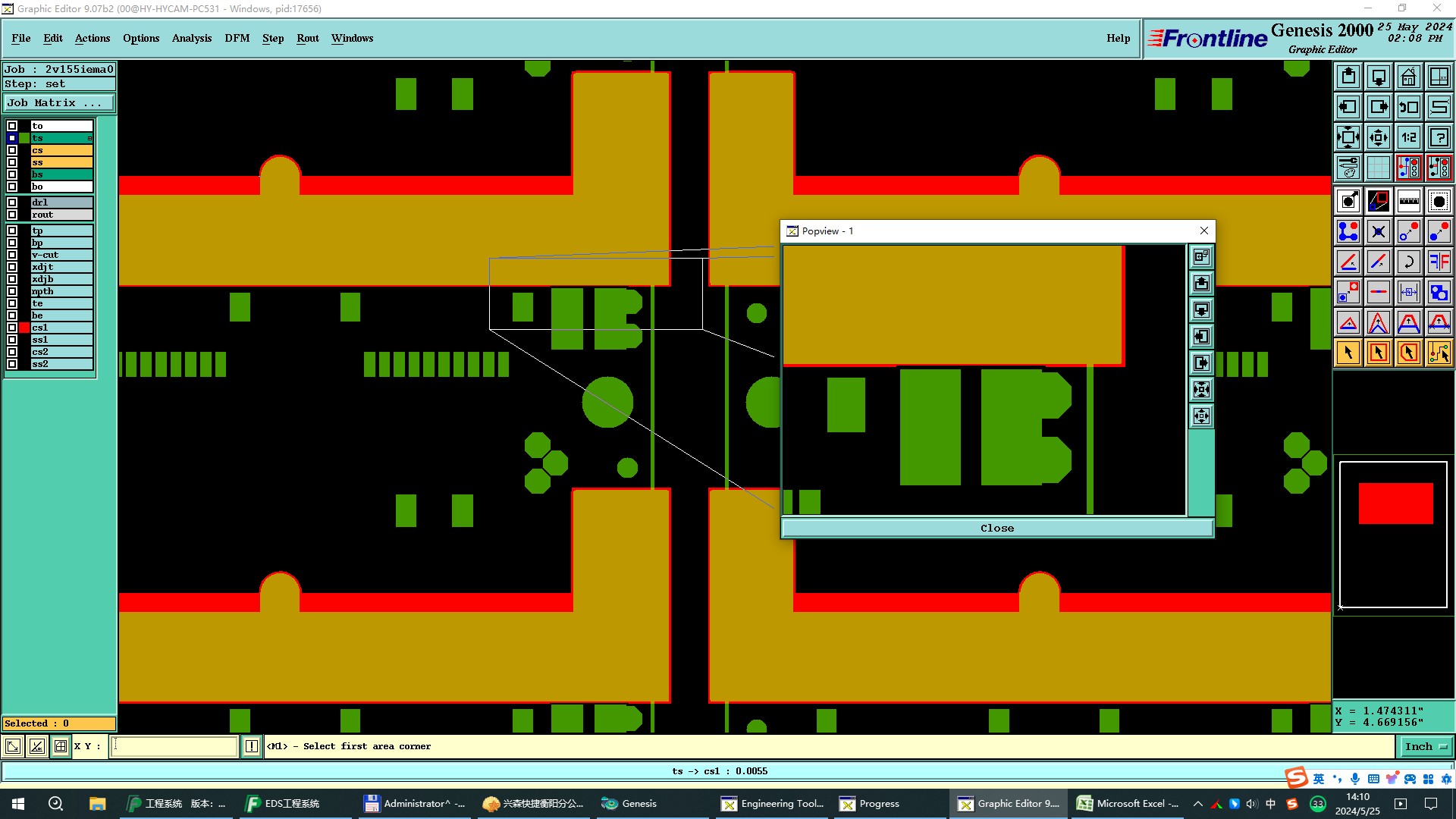The width and height of the screenshot is (1456, 819).
Task: Enable the cs layer checkbox
Action: (12, 150)
